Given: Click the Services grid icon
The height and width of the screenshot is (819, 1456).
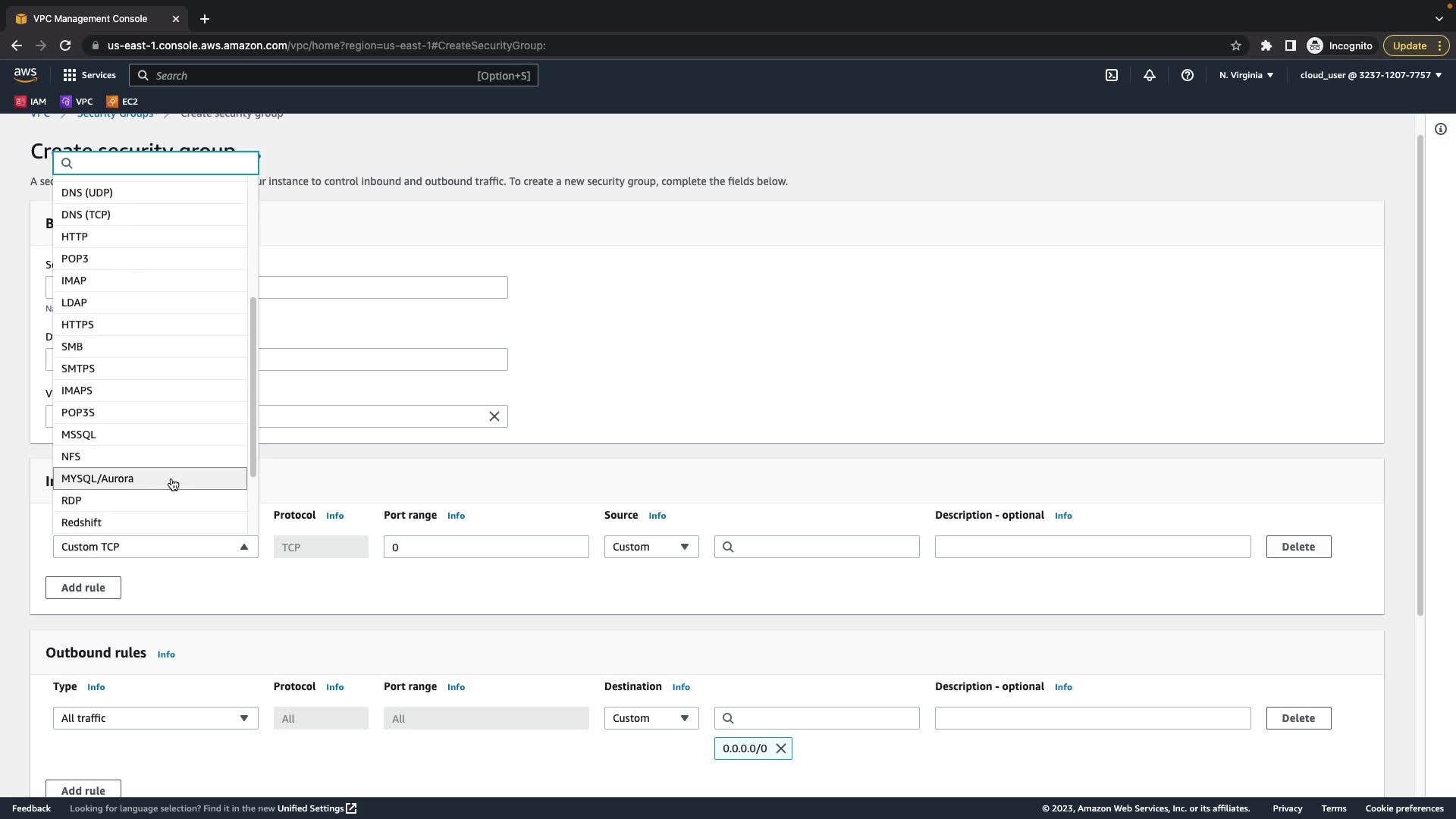Looking at the screenshot, I should 70,75.
